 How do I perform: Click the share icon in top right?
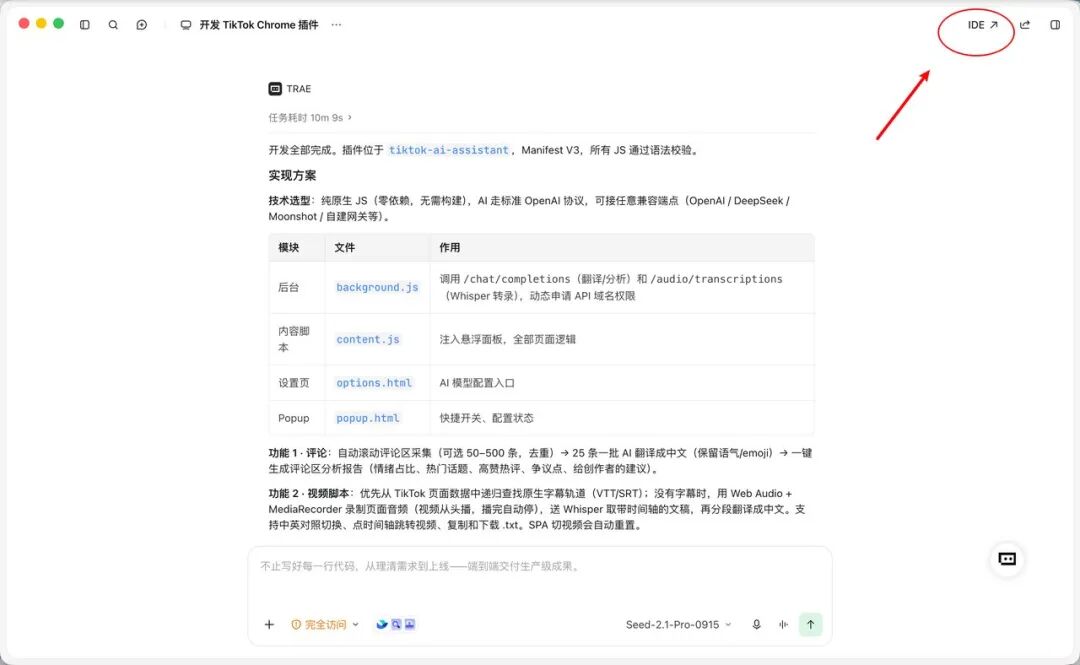1025,25
